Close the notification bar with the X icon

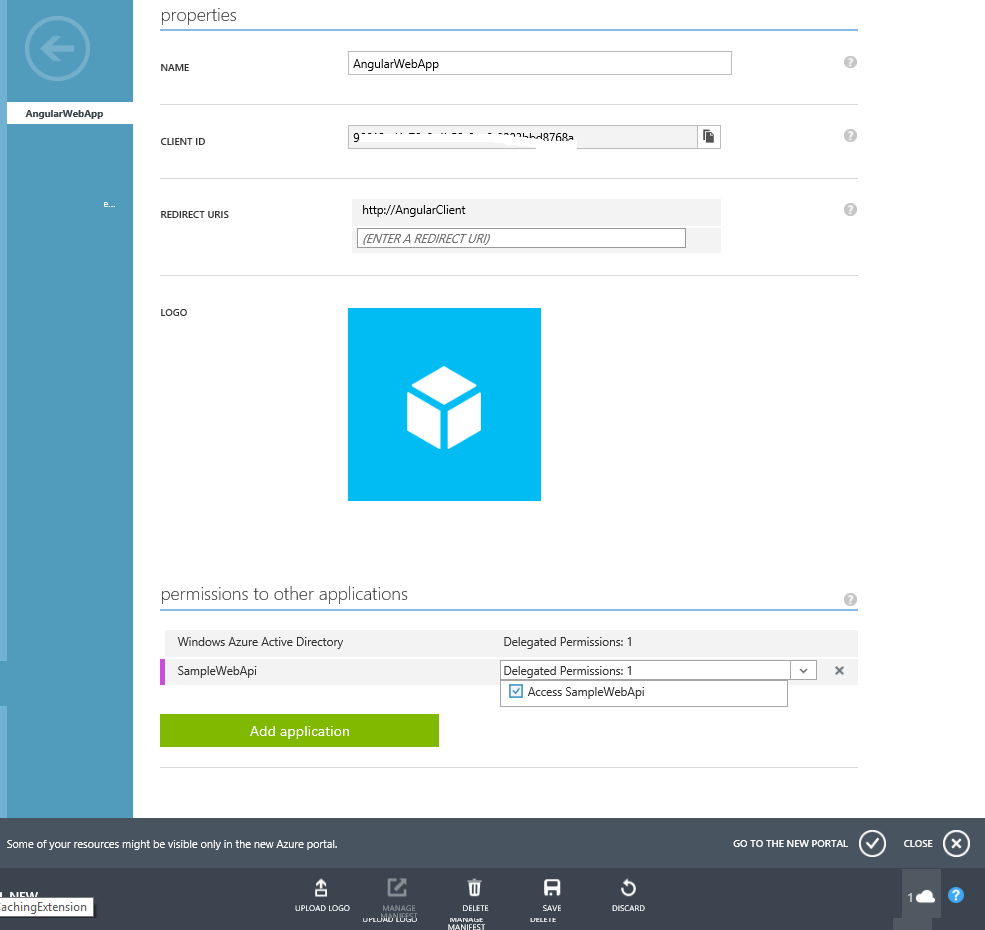click(x=956, y=843)
